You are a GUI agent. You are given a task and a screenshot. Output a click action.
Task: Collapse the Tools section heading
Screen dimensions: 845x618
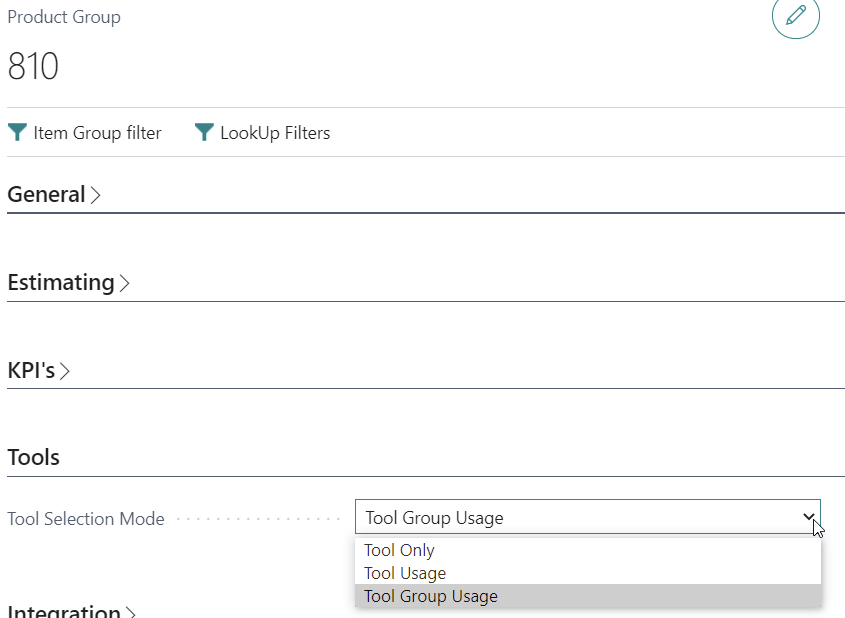(x=34, y=458)
